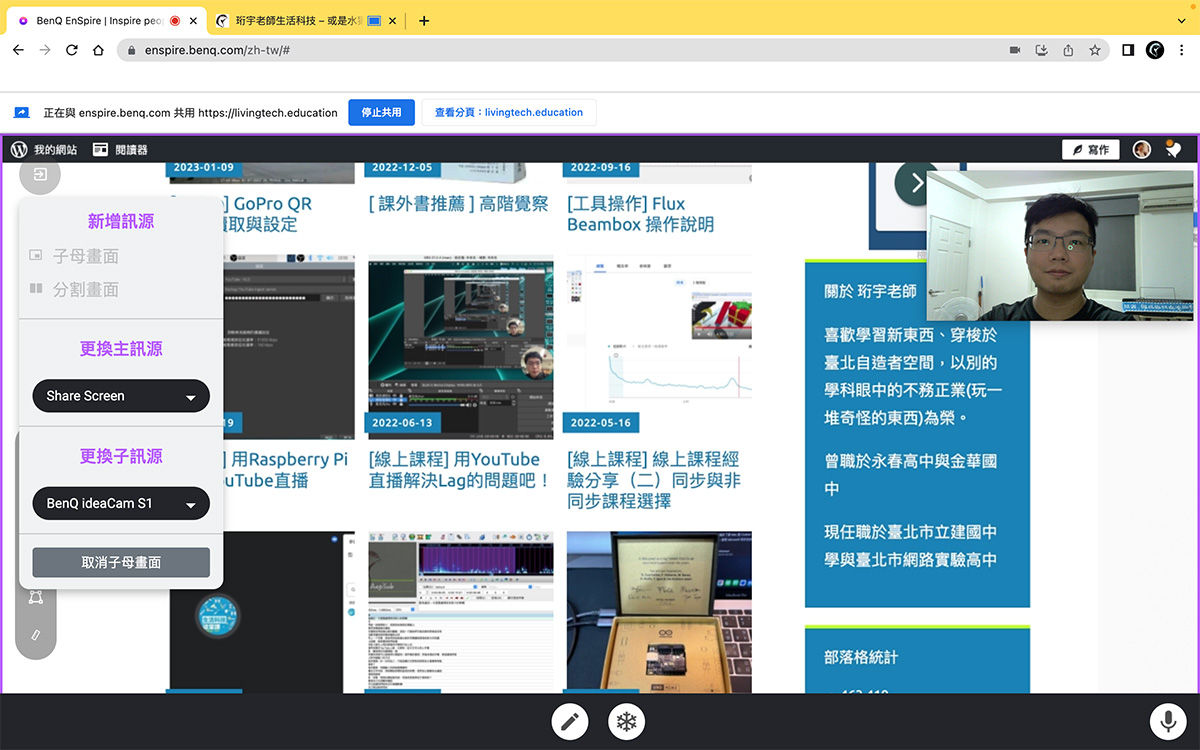
Task: Open 閱讀器 in the WordPress bar
Action: 121,150
